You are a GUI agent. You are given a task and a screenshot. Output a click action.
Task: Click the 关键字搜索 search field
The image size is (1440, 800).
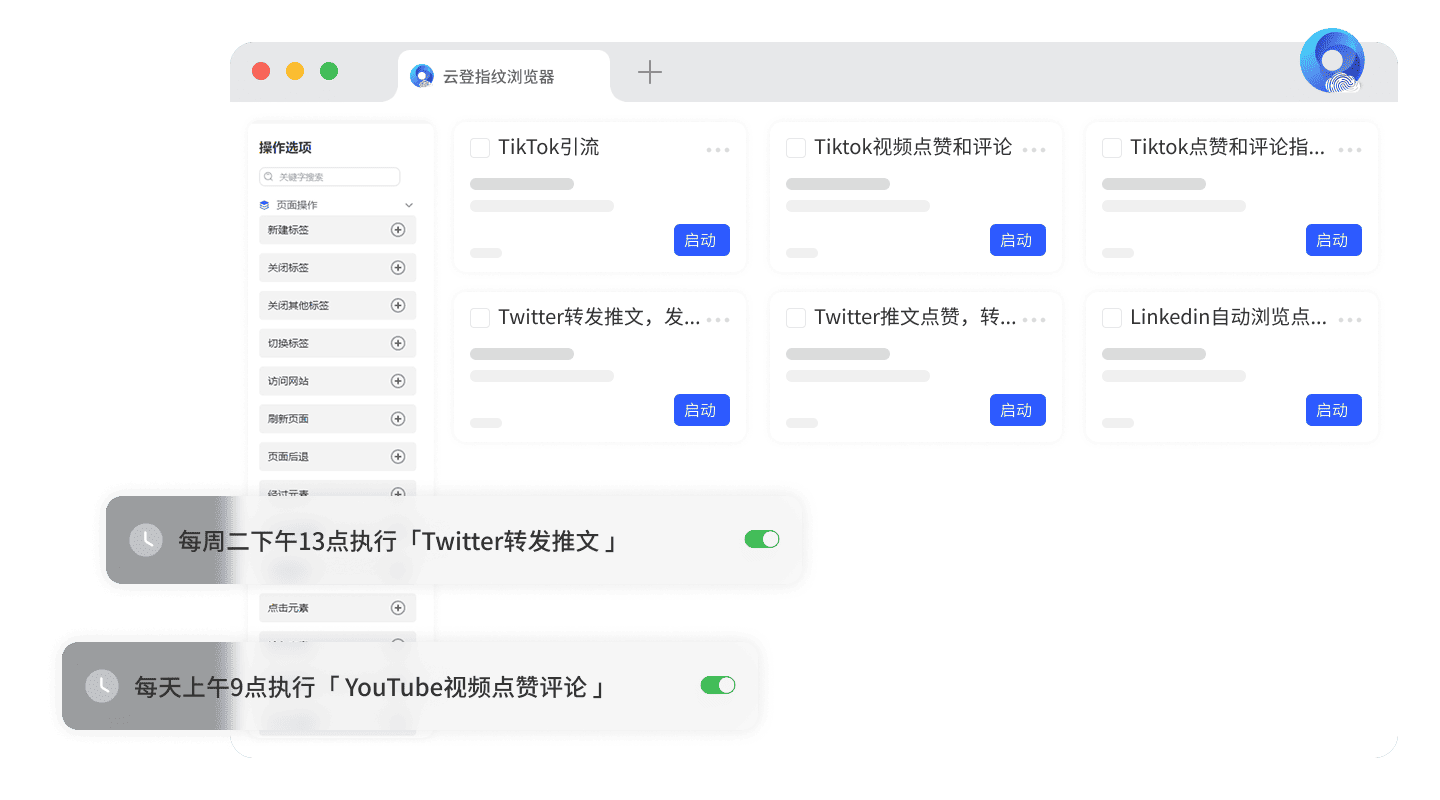pyautogui.click(x=330, y=177)
